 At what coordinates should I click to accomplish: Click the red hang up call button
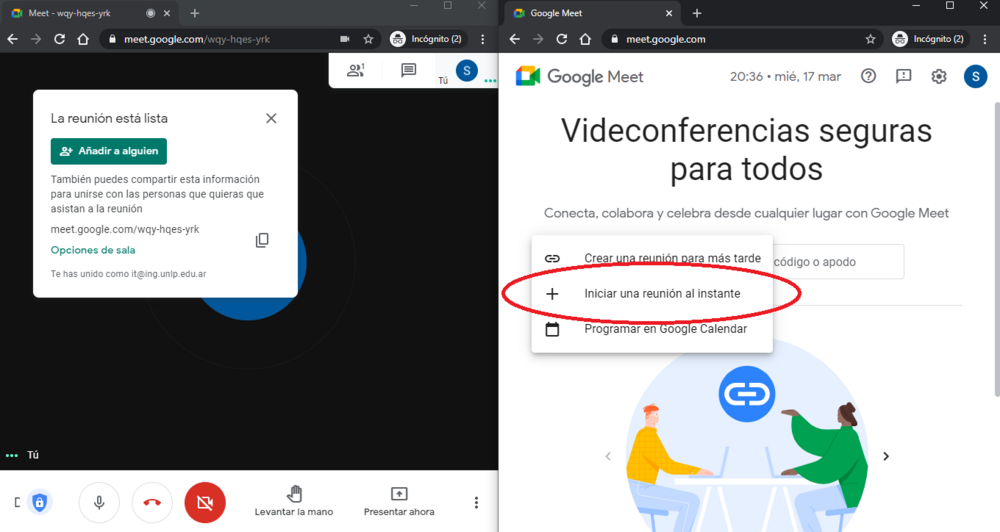[x=152, y=502]
